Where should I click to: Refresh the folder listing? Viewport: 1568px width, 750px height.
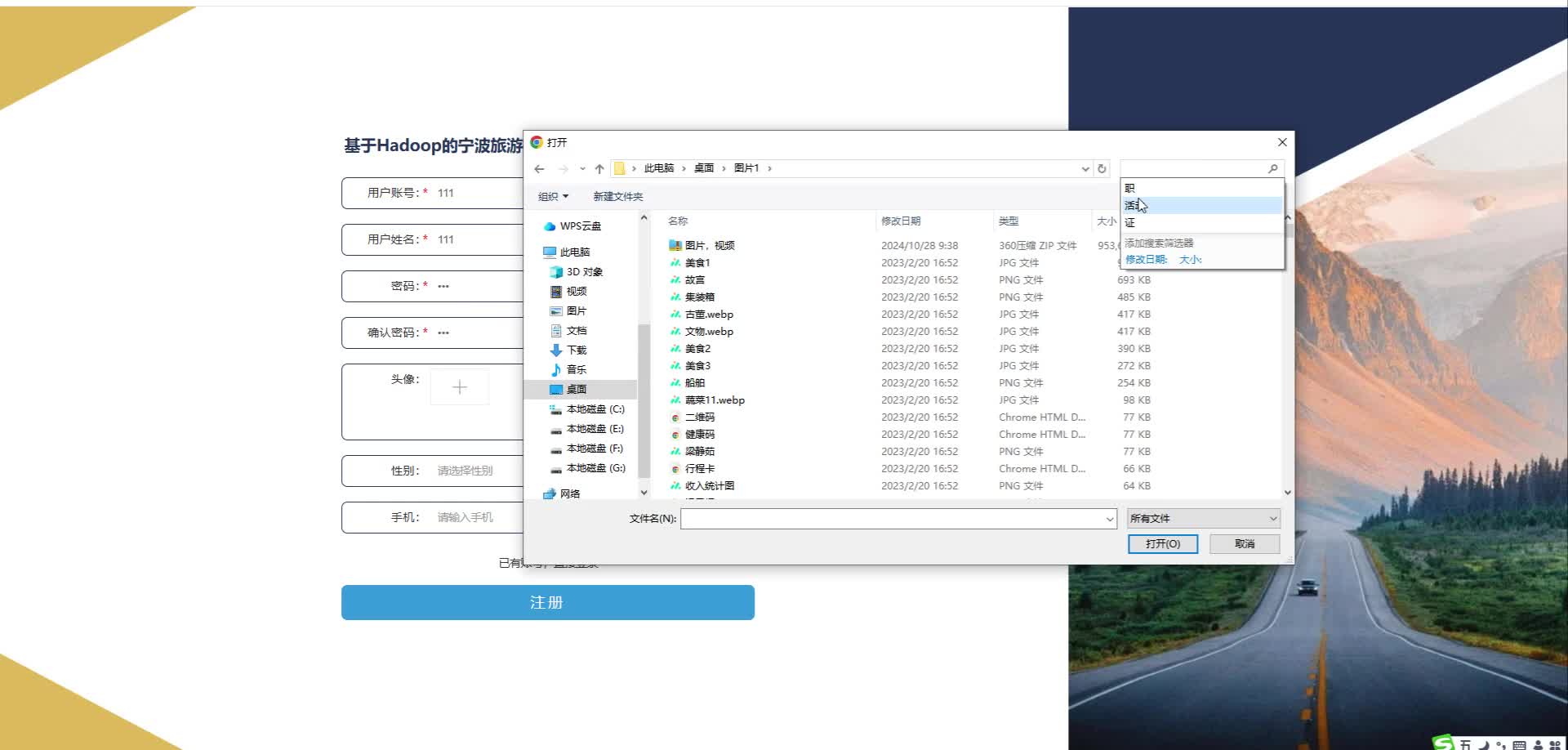(x=1102, y=169)
